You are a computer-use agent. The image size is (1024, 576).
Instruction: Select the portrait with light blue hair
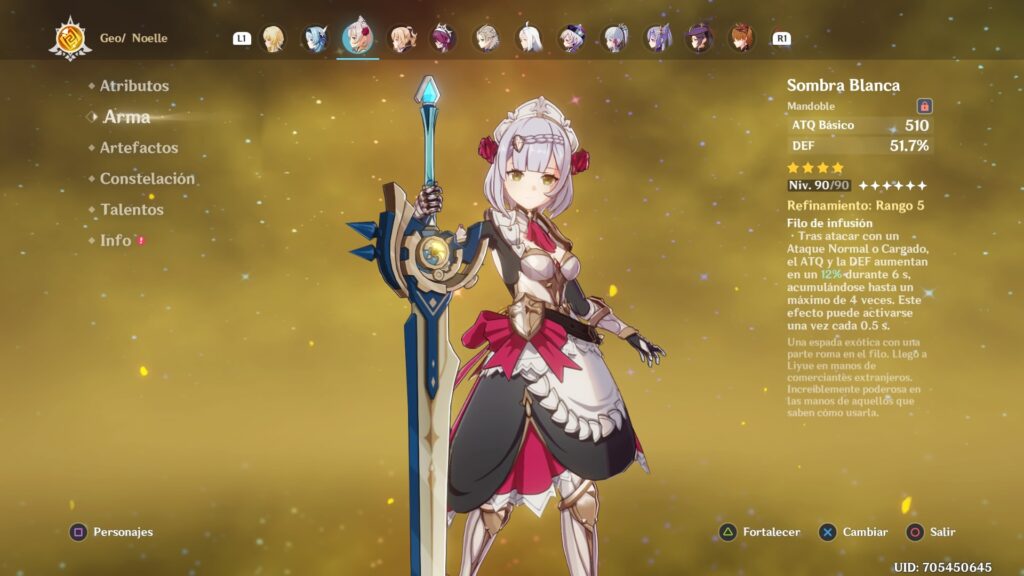click(x=315, y=39)
